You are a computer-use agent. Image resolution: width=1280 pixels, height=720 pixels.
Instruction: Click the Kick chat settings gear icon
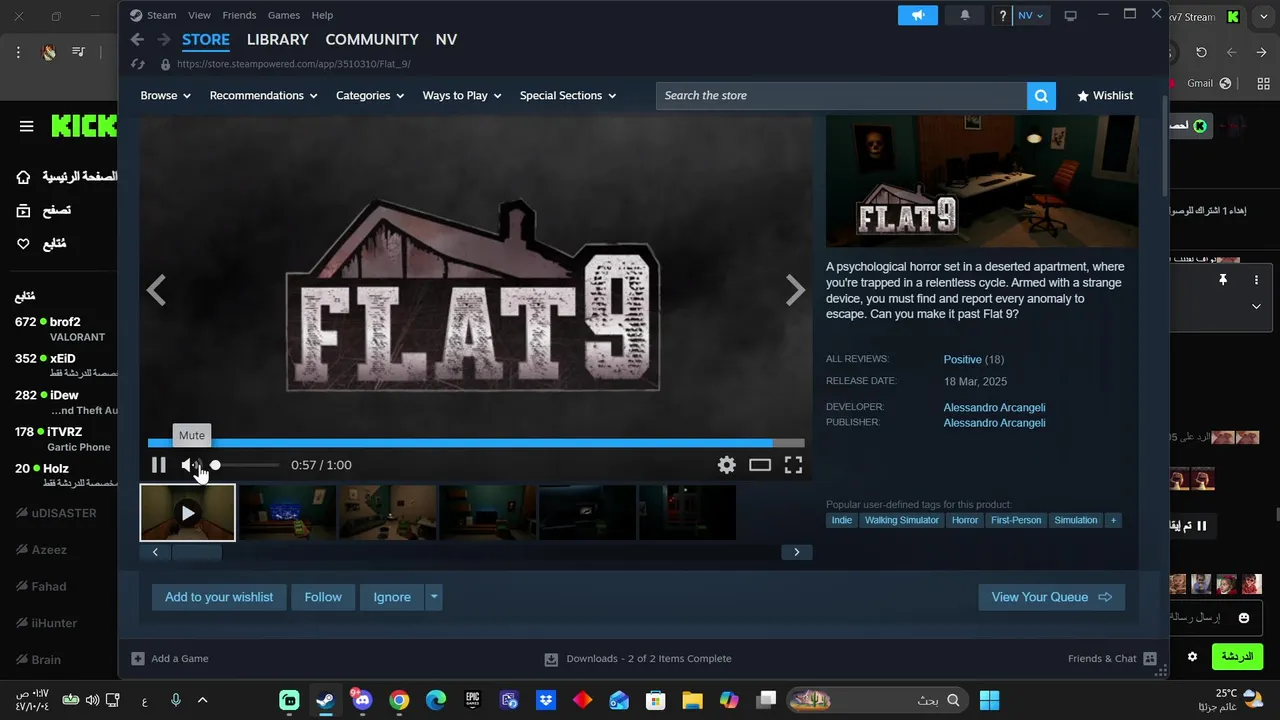(1192, 657)
